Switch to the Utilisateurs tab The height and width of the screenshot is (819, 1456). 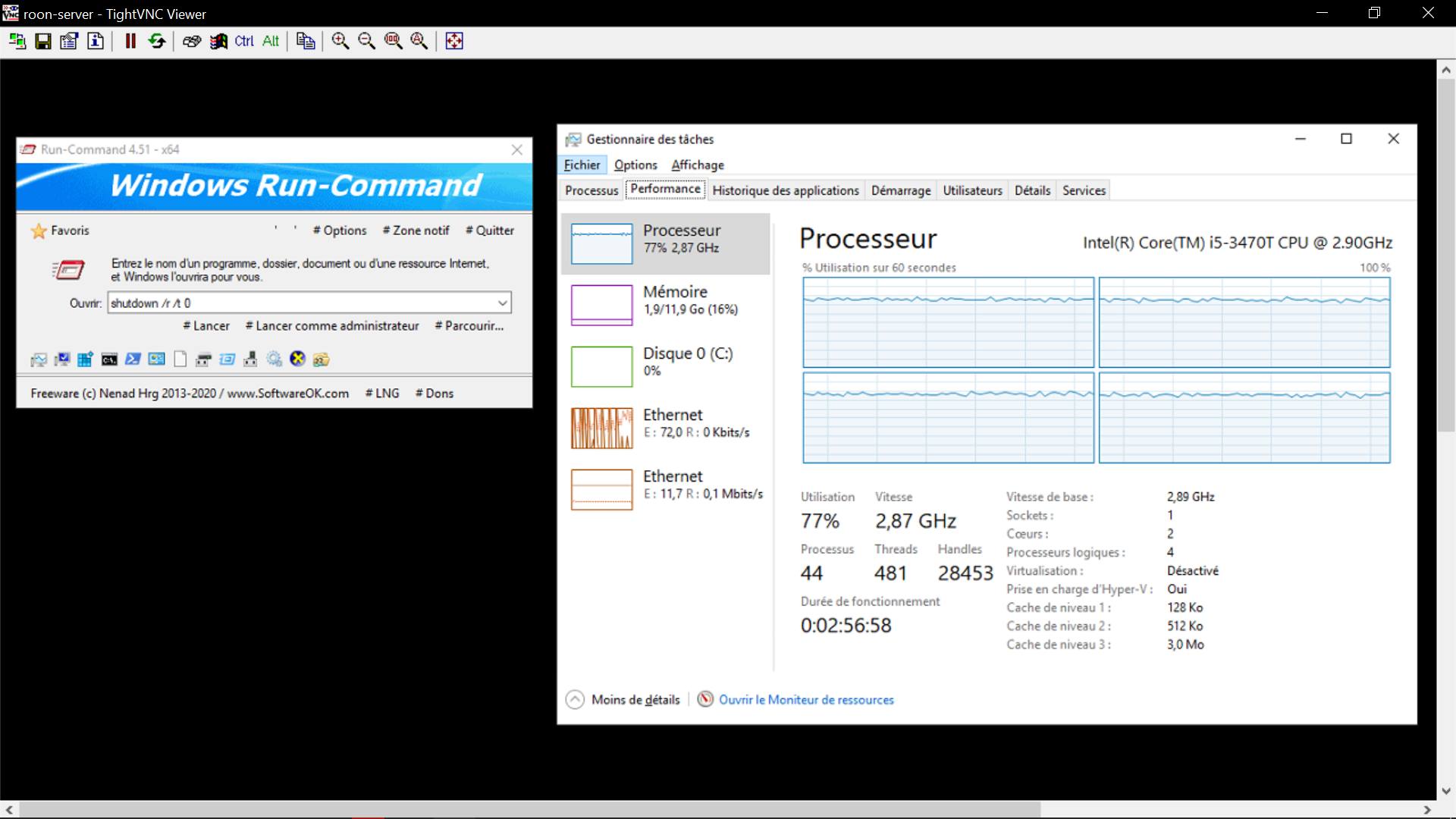[972, 190]
